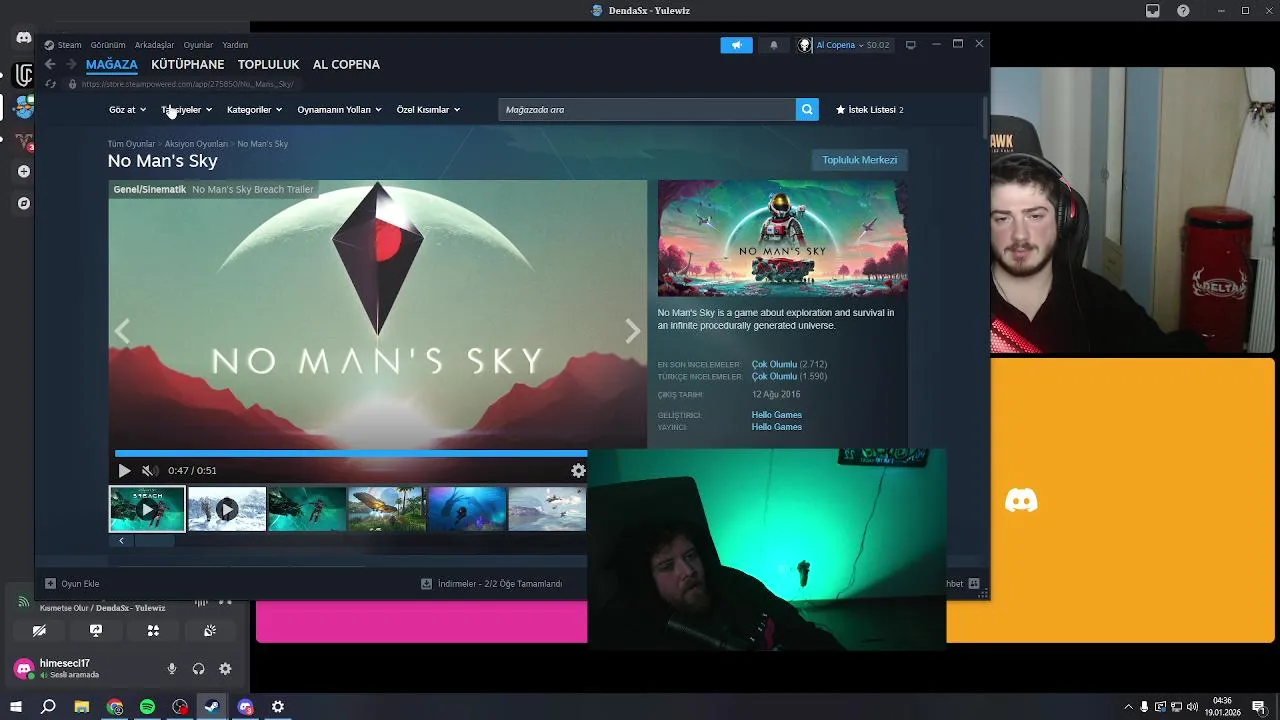Click the thumbnail strip left scroll arrow

click(121, 541)
